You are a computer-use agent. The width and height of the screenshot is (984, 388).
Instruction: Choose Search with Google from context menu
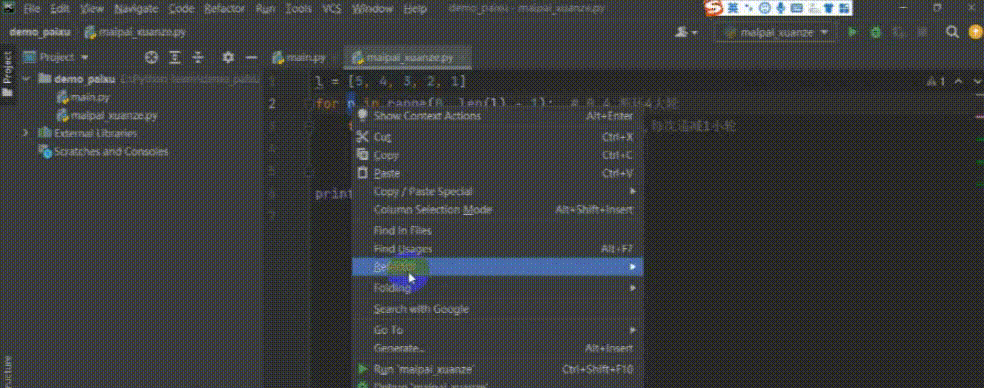[x=497, y=309]
